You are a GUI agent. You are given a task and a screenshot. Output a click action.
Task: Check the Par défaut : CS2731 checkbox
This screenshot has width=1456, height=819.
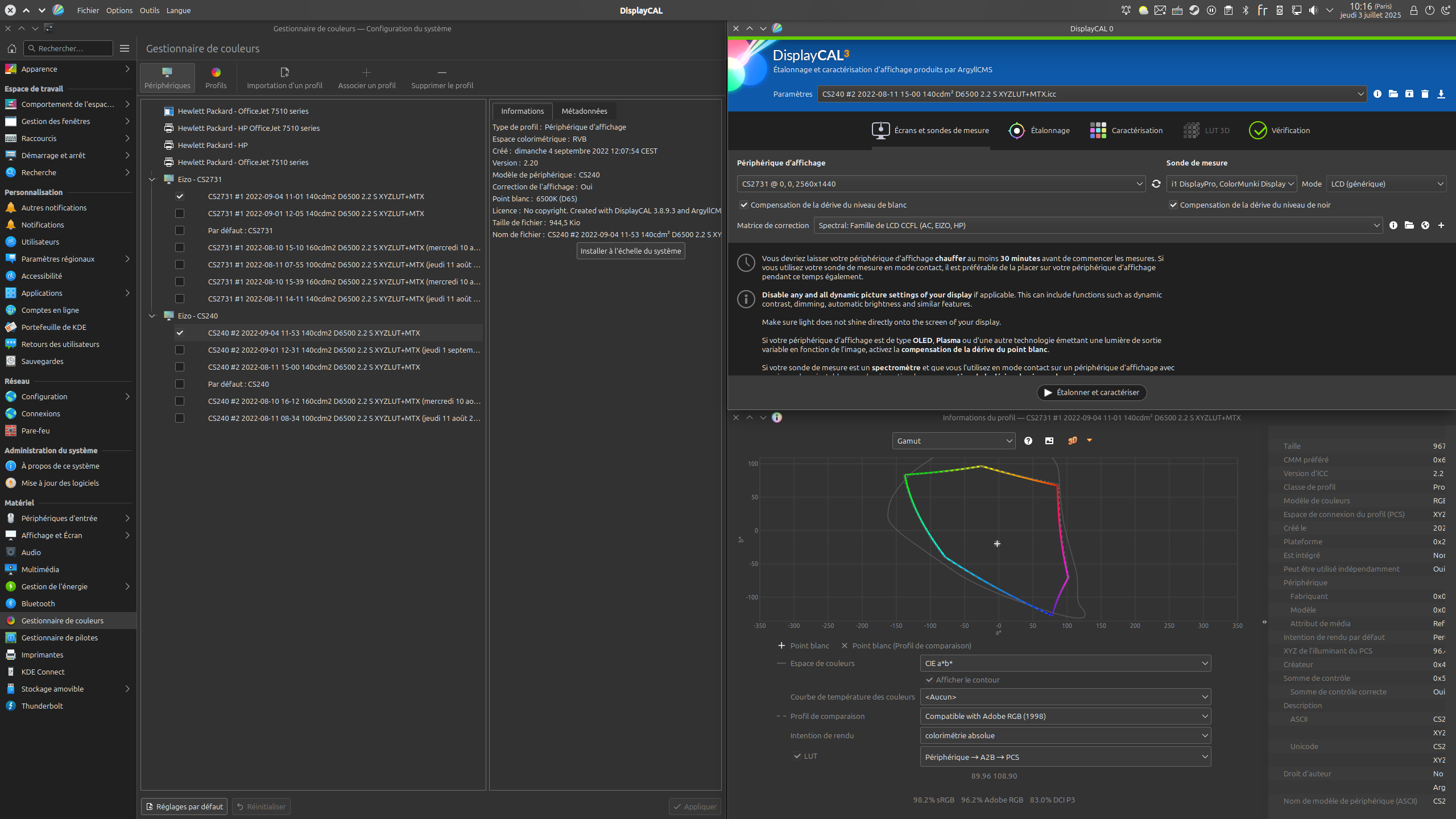coord(180,230)
